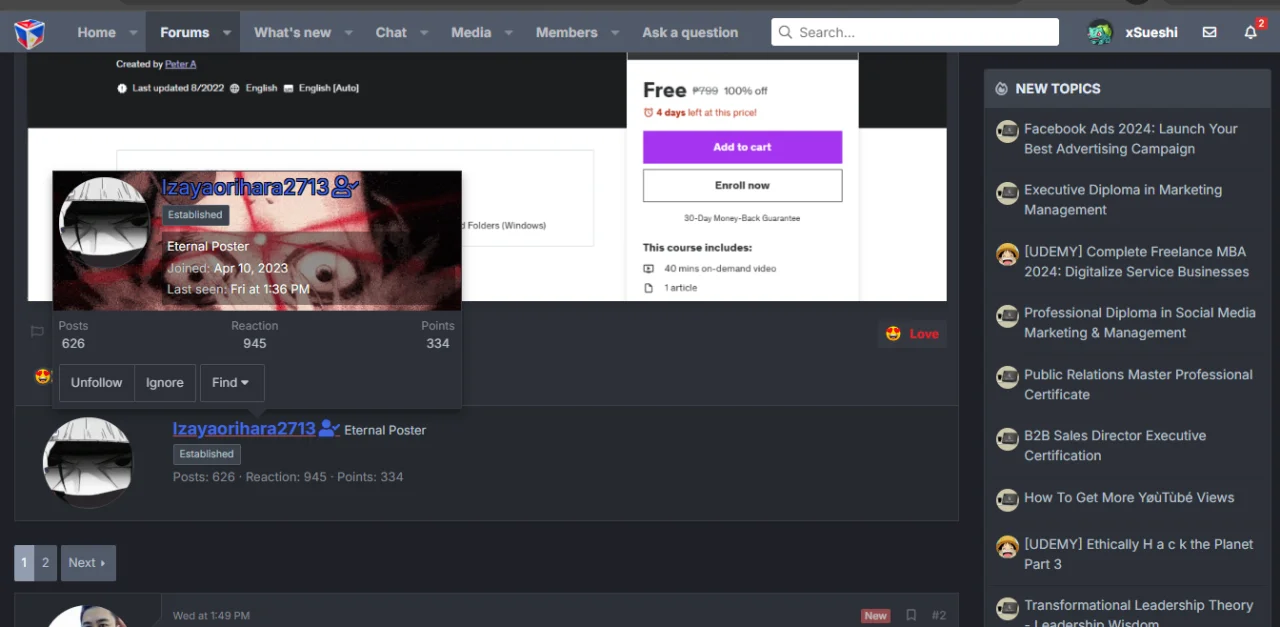Open the inbox envelope icon
The height and width of the screenshot is (627, 1280).
click(x=1210, y=32)
